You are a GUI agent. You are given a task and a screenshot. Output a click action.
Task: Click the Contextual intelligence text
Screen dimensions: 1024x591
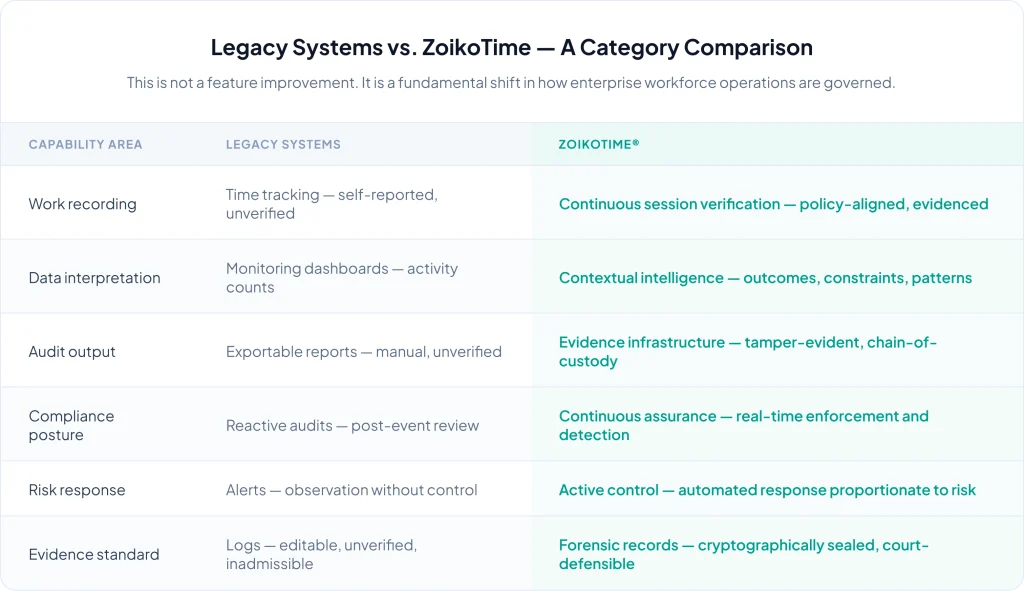[765, 278]
